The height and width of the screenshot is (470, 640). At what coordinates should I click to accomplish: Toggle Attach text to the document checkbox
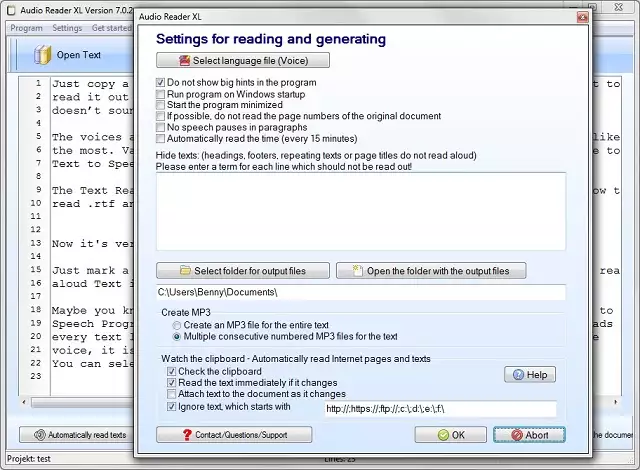coord(171,394)
